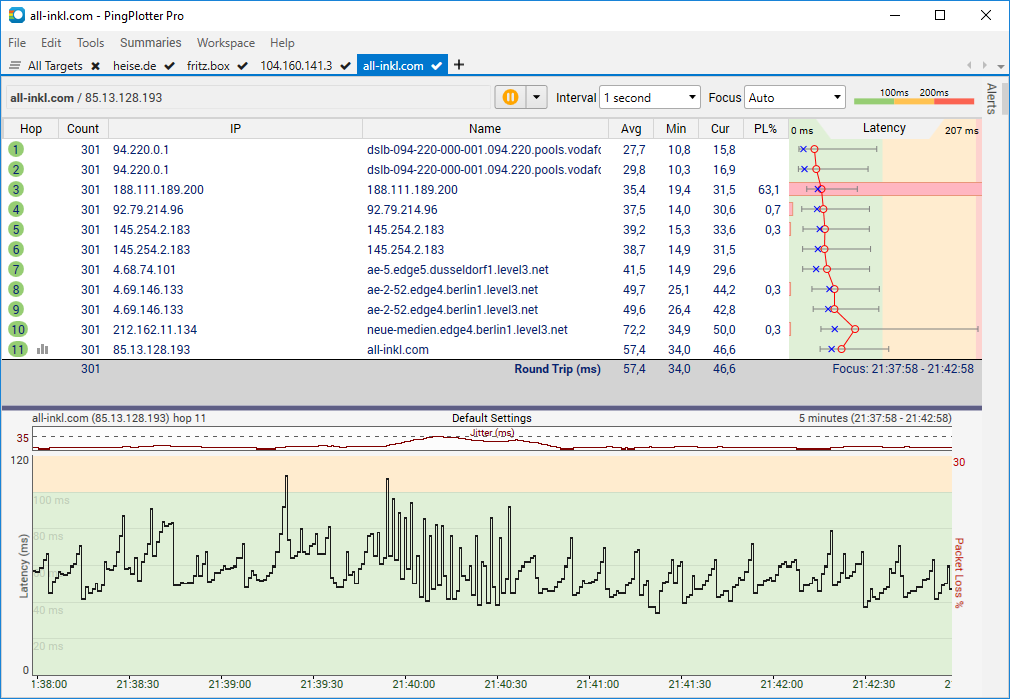Toggle tracing checkmark on heise.de tab
Viewport: 1010px width, 699px height.
[x=167, y=64]
